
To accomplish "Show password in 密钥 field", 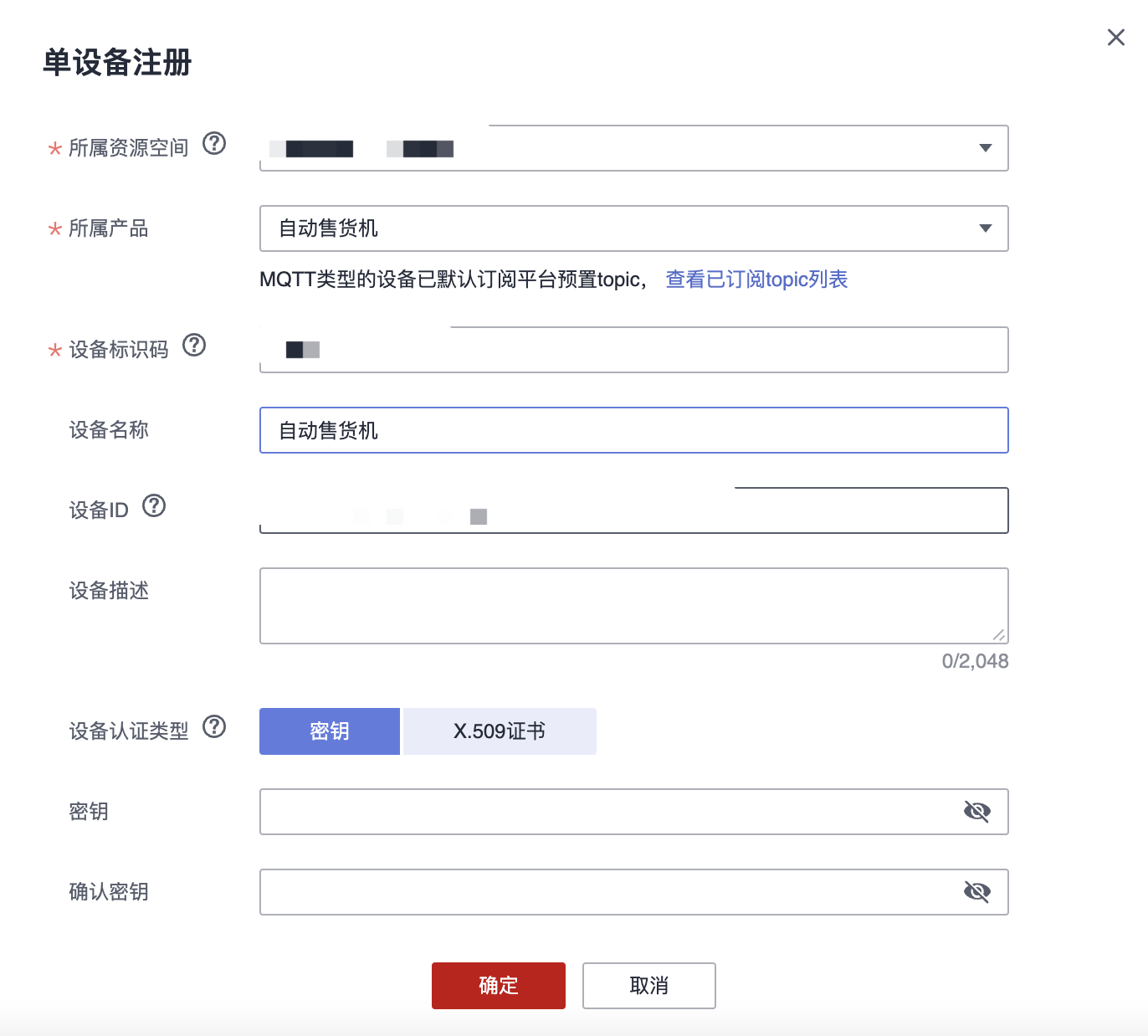I will [976, 812].
